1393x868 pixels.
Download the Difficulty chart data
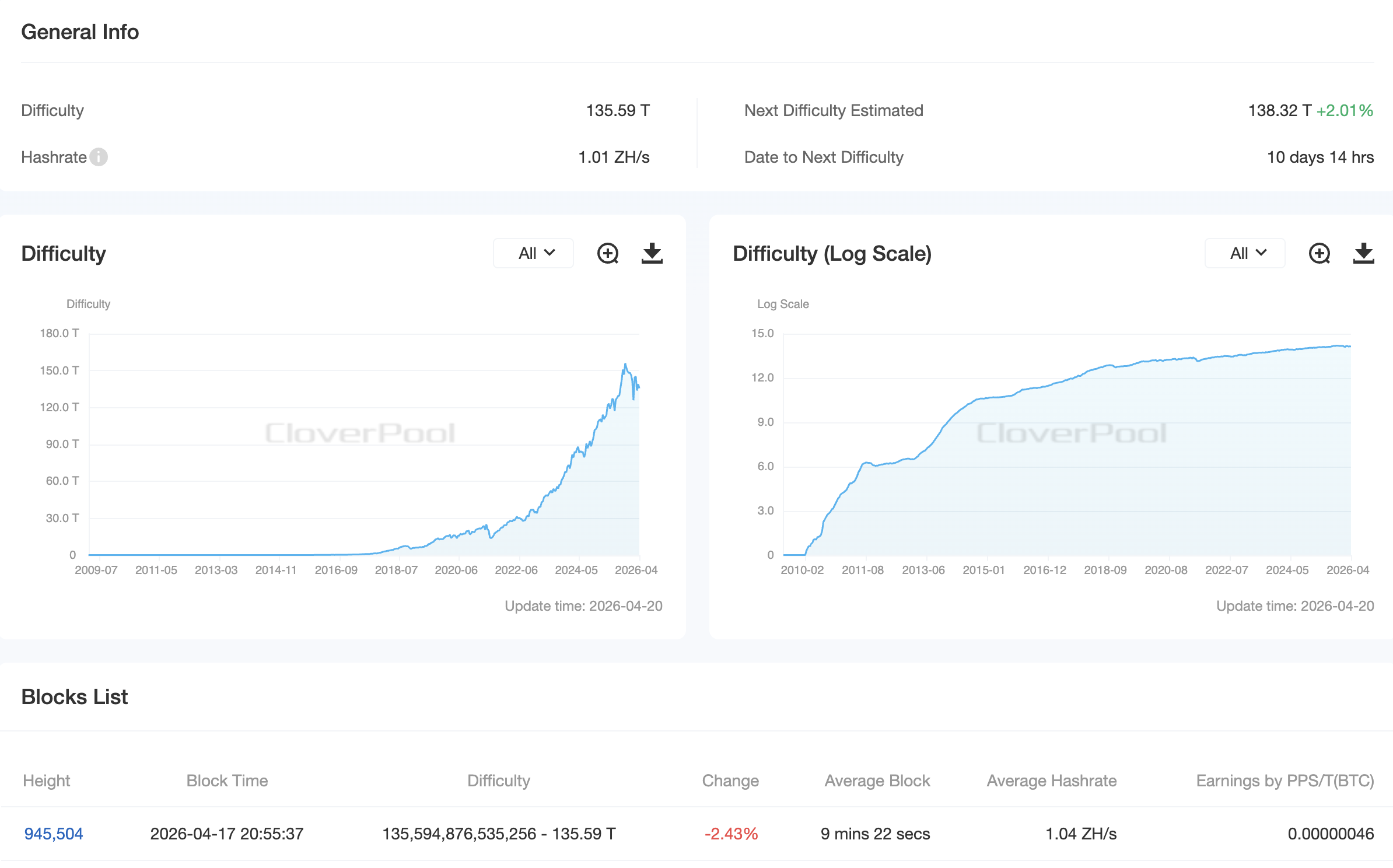pos(652,253)
